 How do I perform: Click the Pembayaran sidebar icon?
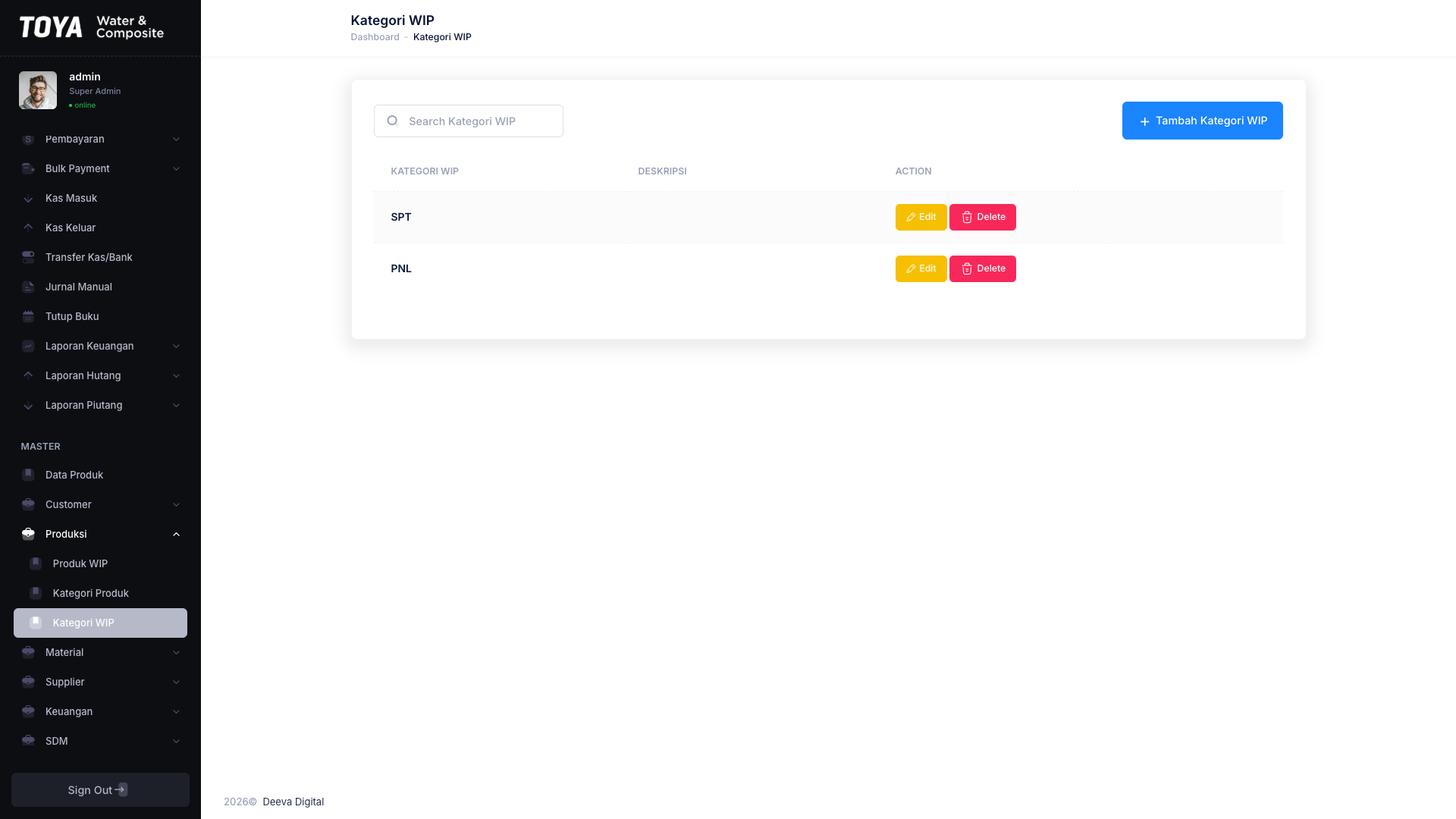pos(28,140)
